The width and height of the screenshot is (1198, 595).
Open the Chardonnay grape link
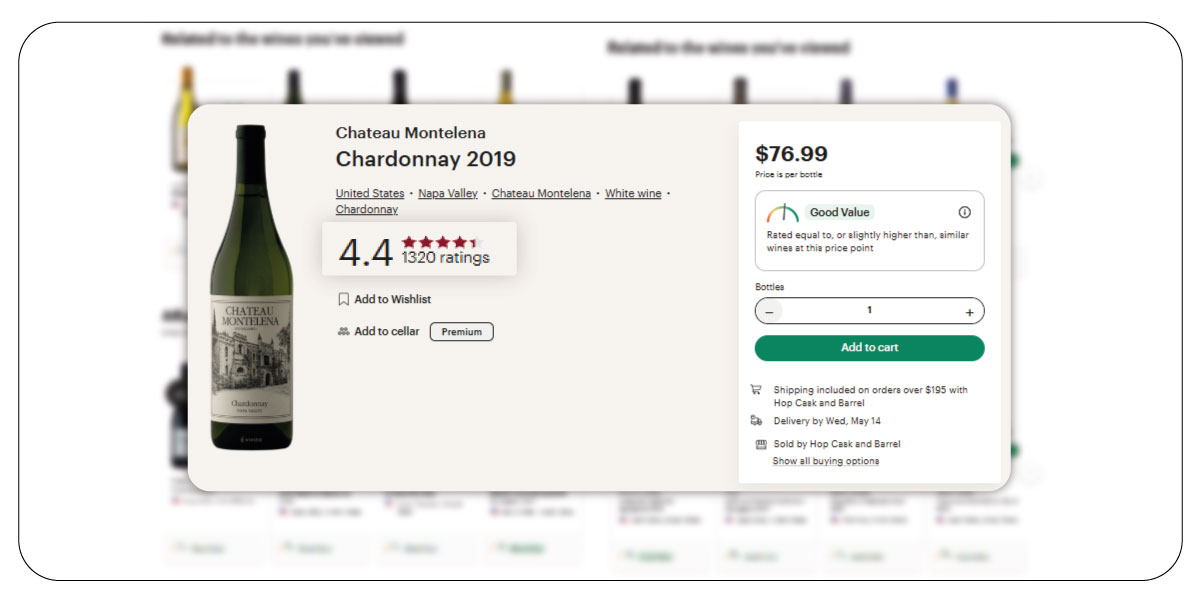367,209
